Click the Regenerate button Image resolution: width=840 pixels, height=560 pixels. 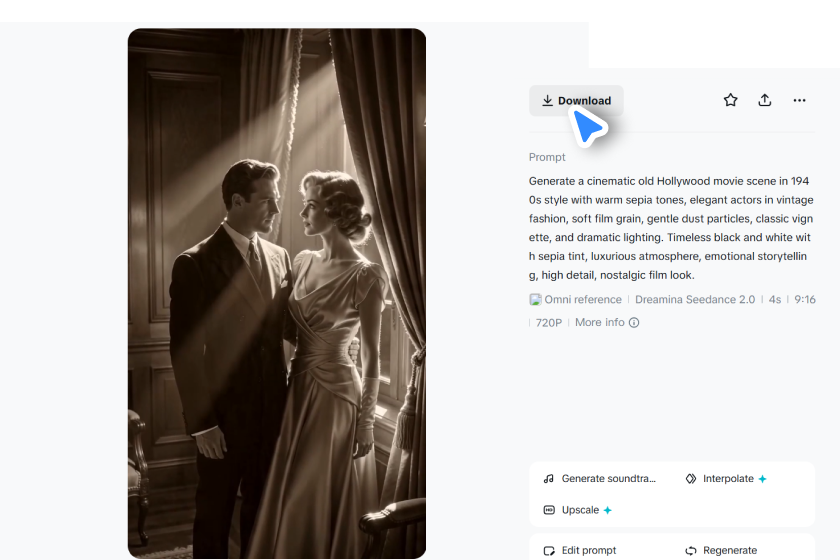click(721, 550)
